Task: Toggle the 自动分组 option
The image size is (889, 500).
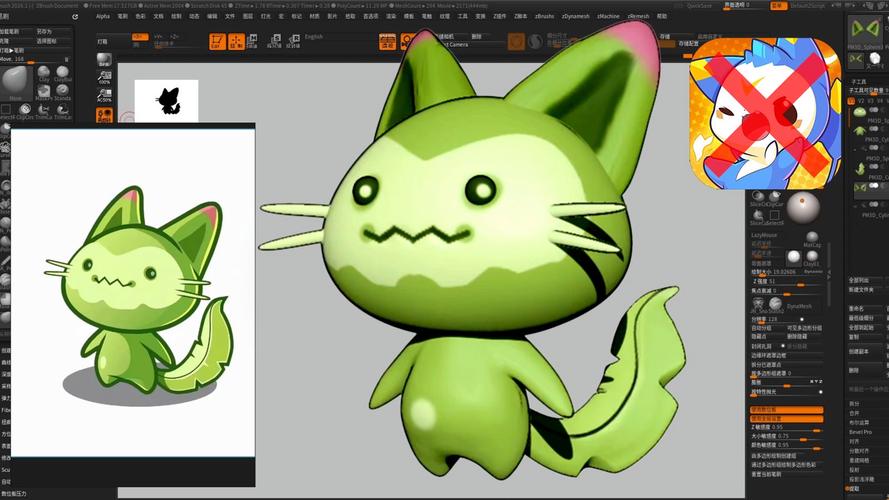Action: 761,328
